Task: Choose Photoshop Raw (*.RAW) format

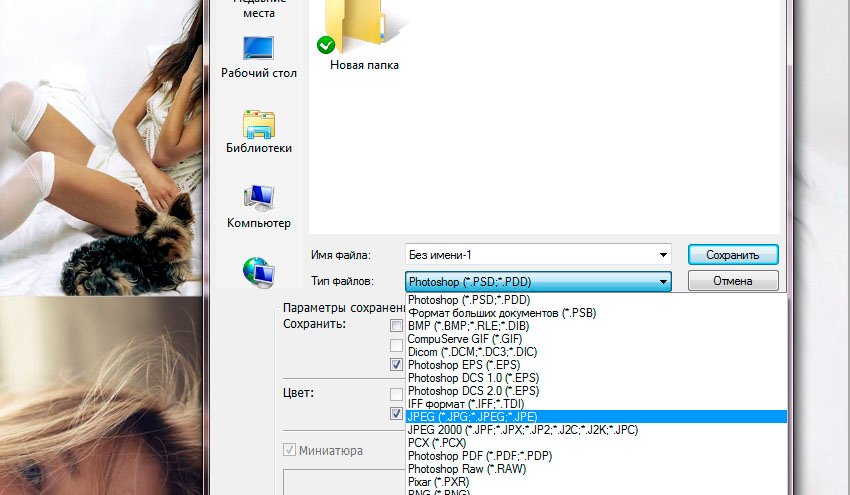Action: [x=596, y=469]
